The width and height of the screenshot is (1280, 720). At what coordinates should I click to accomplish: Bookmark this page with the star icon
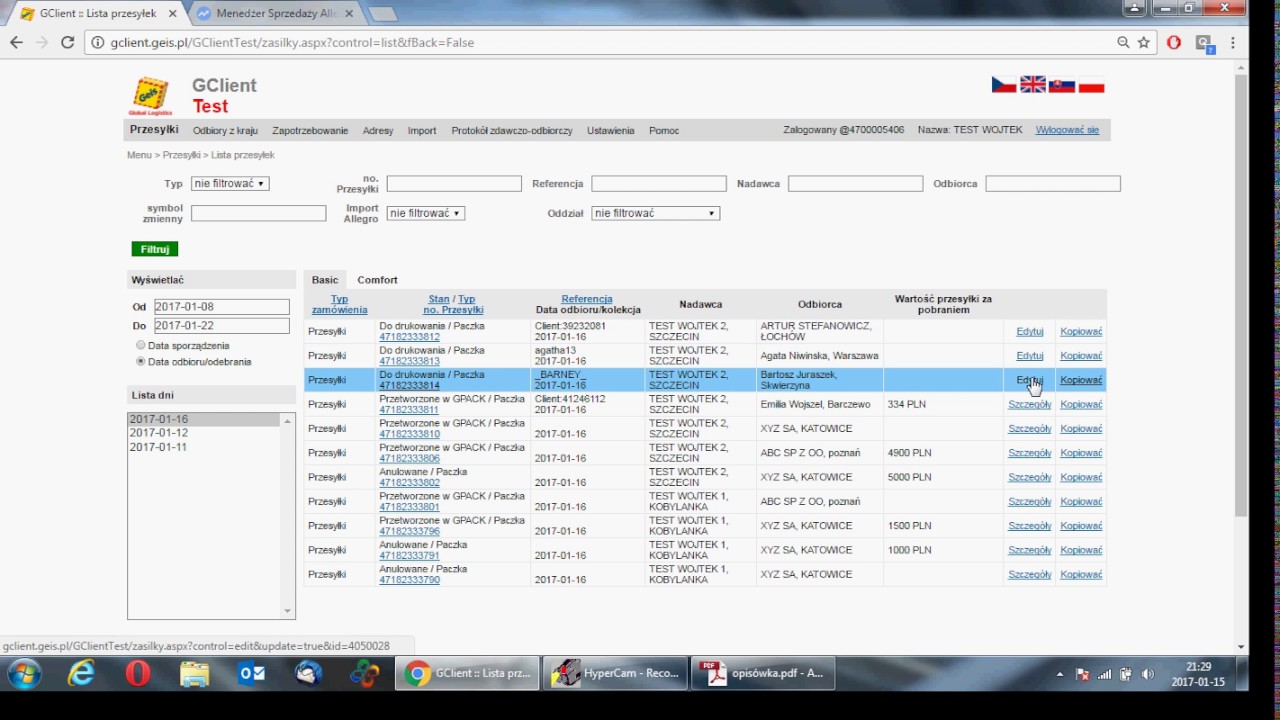(x=1144, y=42)
